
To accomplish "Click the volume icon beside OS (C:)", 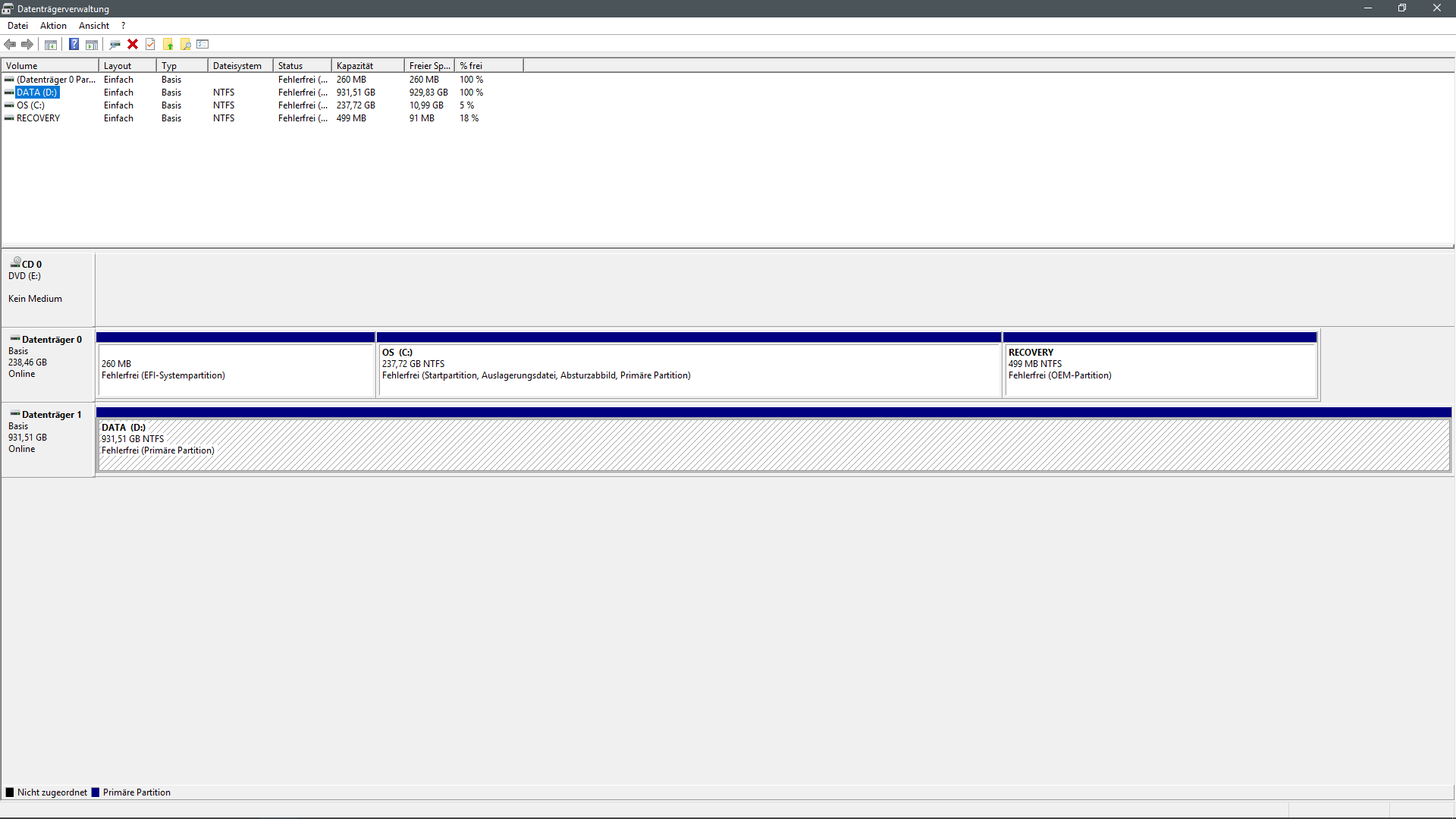I will pyautogui.click(x=9, y=105).
